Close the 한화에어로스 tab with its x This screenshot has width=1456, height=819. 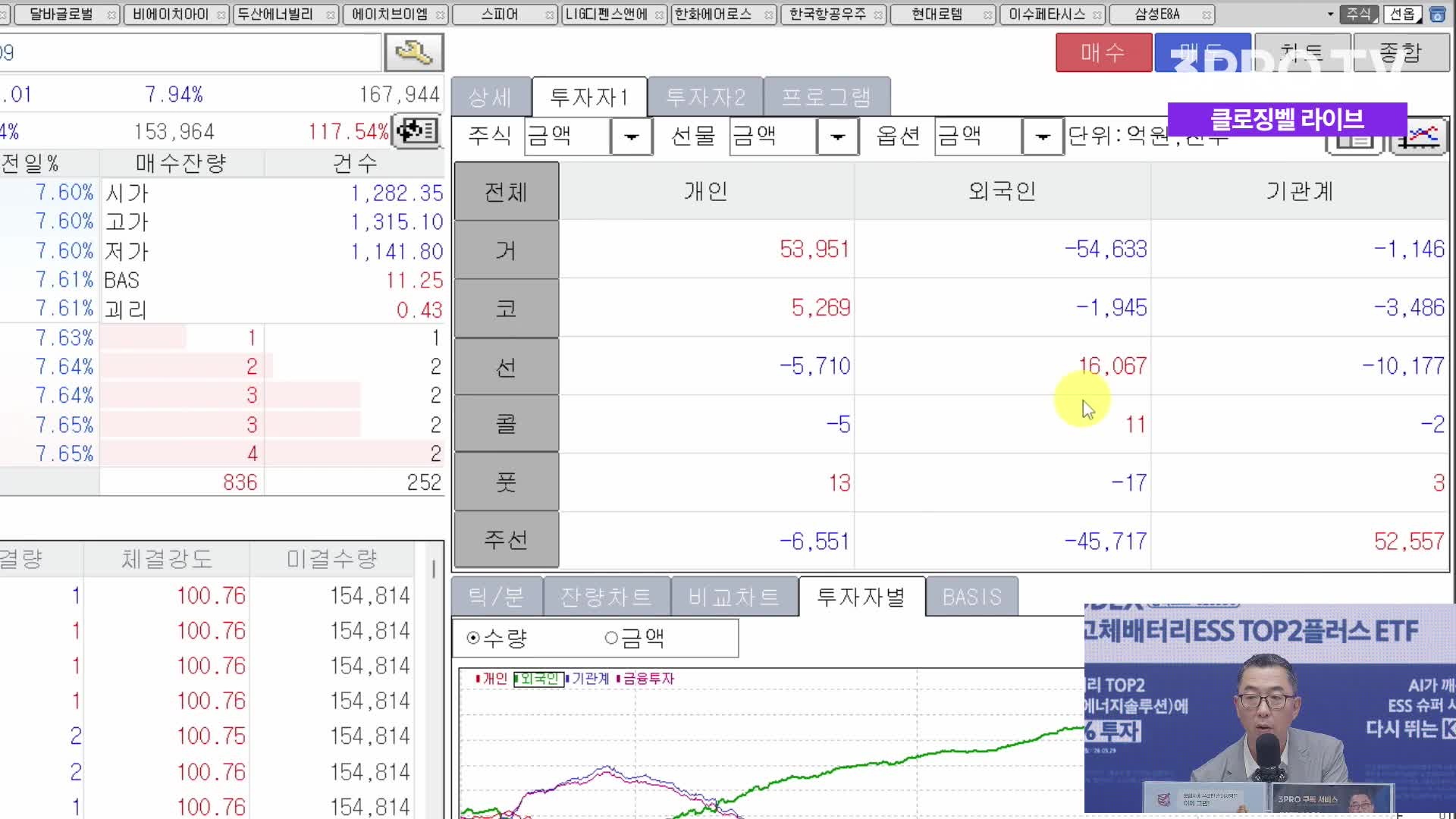click(x=769, y=15)
